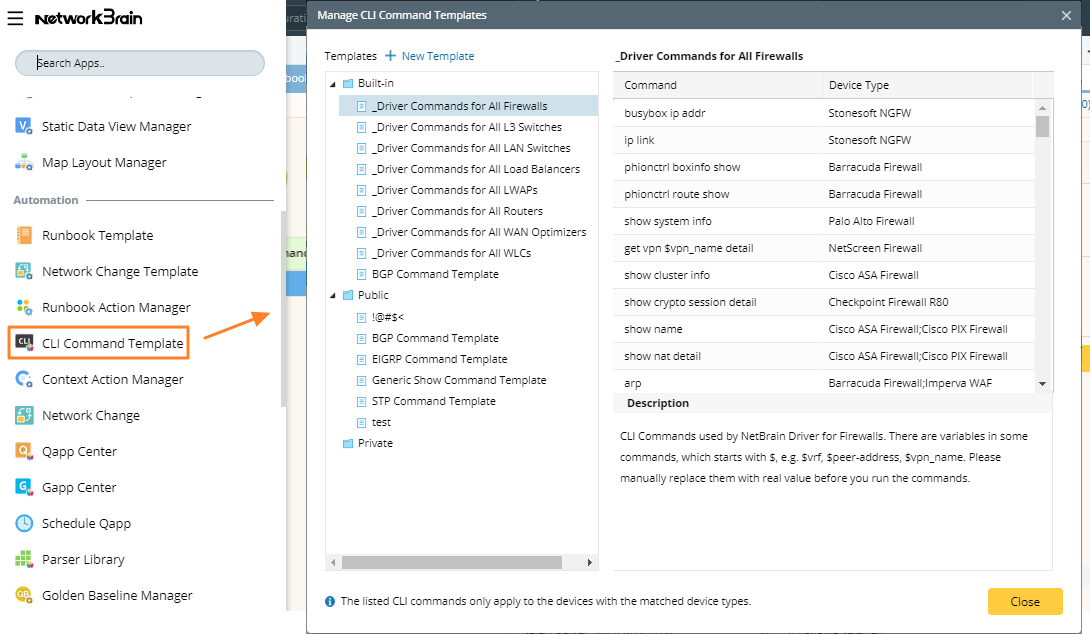1090x634 pixels.
Task: Click the plus icon beside New Template
Action: pos(390,56)
